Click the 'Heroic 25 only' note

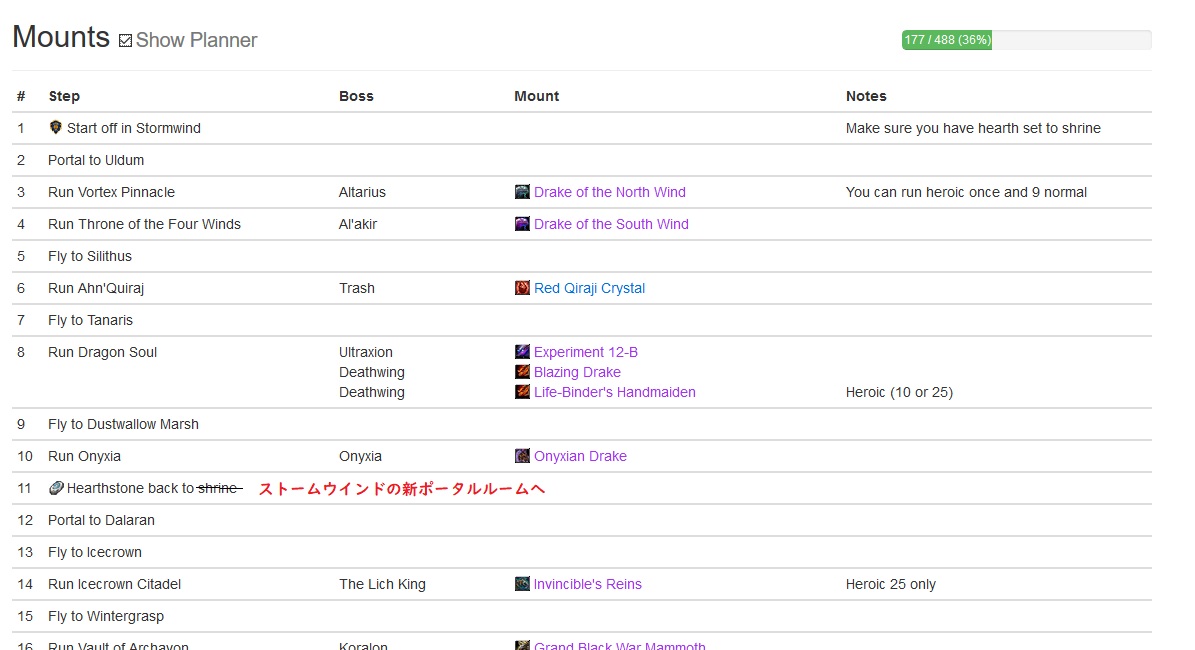(x=890, y=584)
